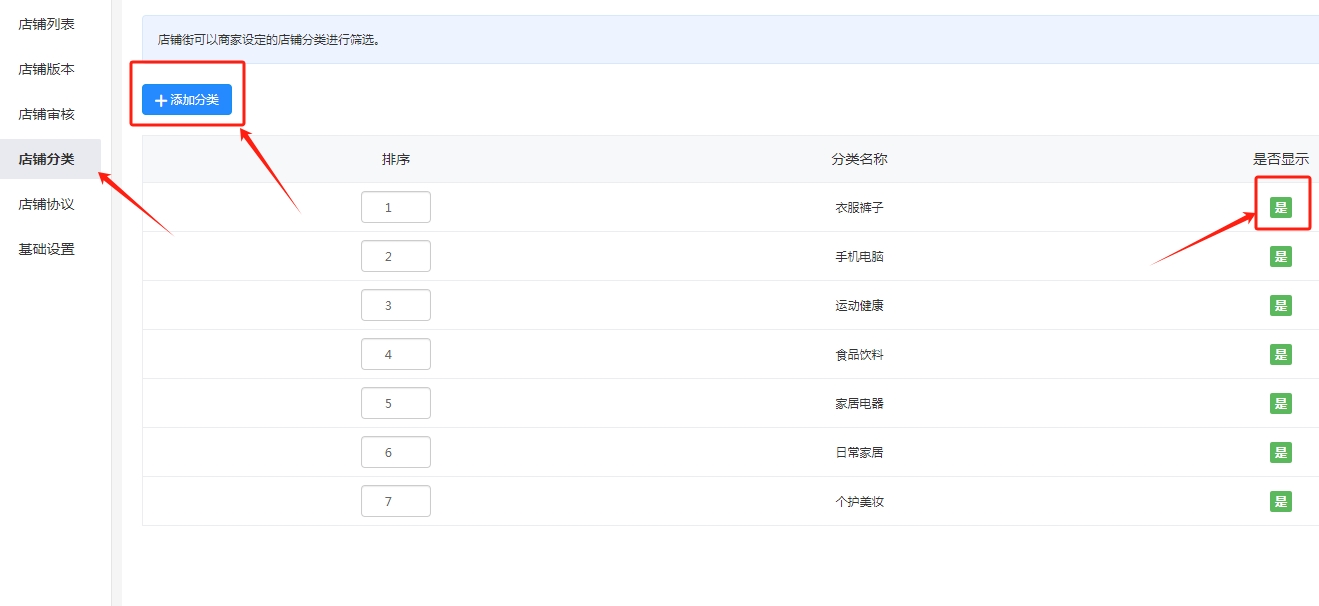Toggle display status for 衣服裤子
The image size is (1319, 606).
[1280, 207]
